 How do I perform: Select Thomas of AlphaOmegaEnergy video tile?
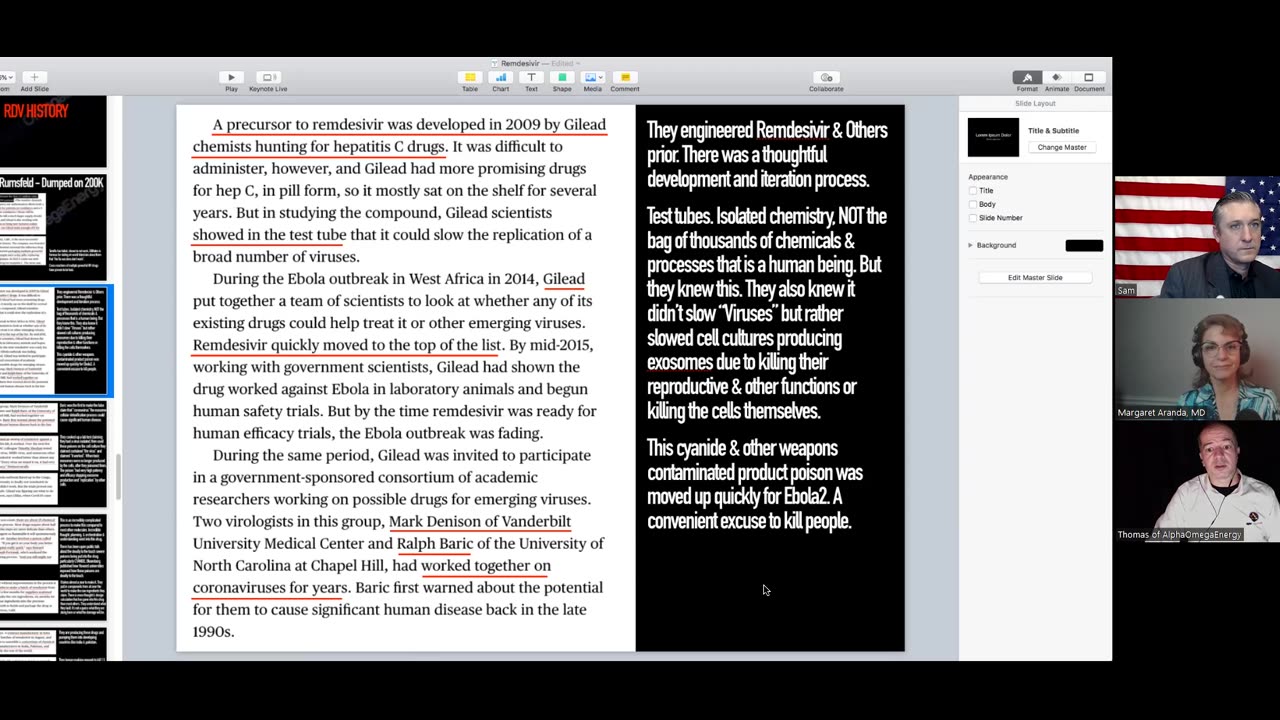click(1197, 483)
